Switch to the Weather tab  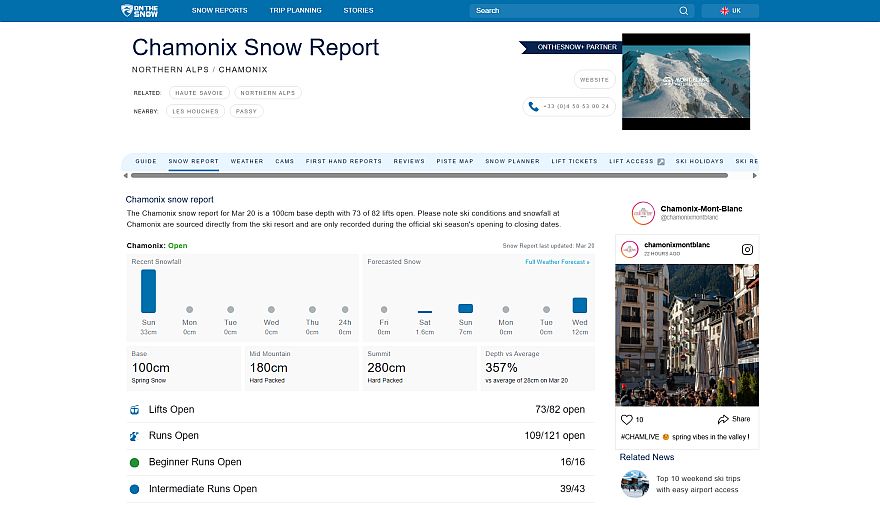tap(247, 161)
